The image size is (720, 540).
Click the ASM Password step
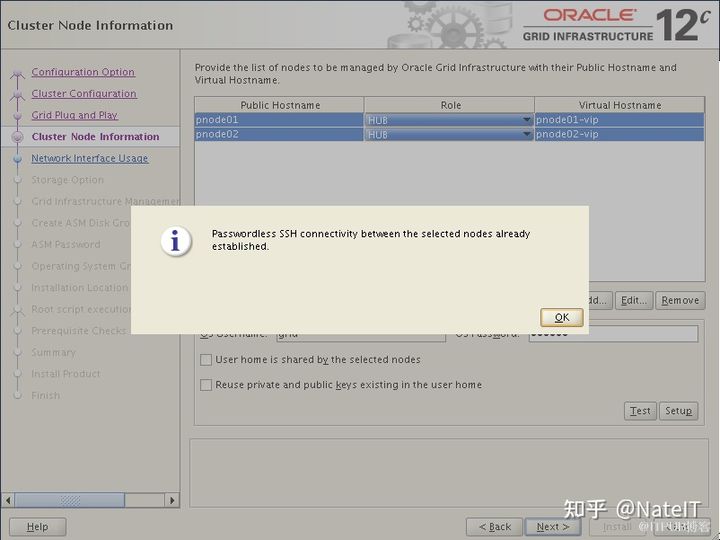tap(66, 245)
